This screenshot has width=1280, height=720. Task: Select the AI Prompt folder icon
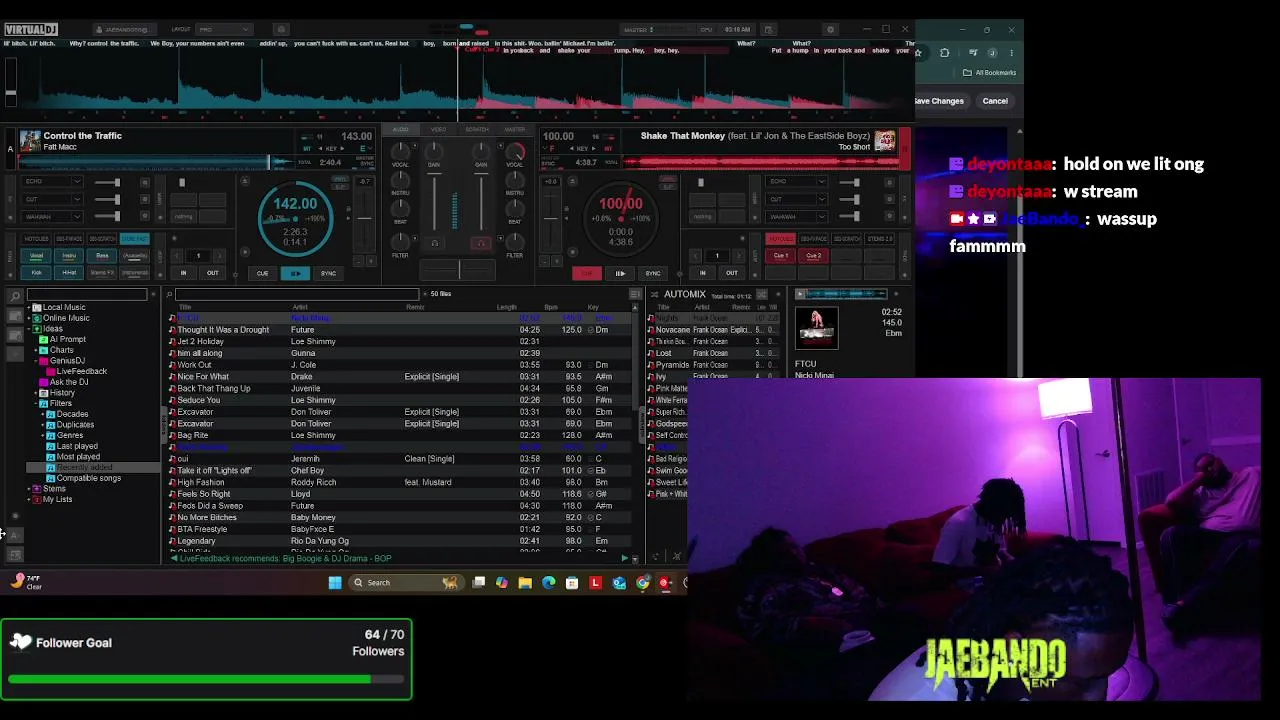click(44, 339)
